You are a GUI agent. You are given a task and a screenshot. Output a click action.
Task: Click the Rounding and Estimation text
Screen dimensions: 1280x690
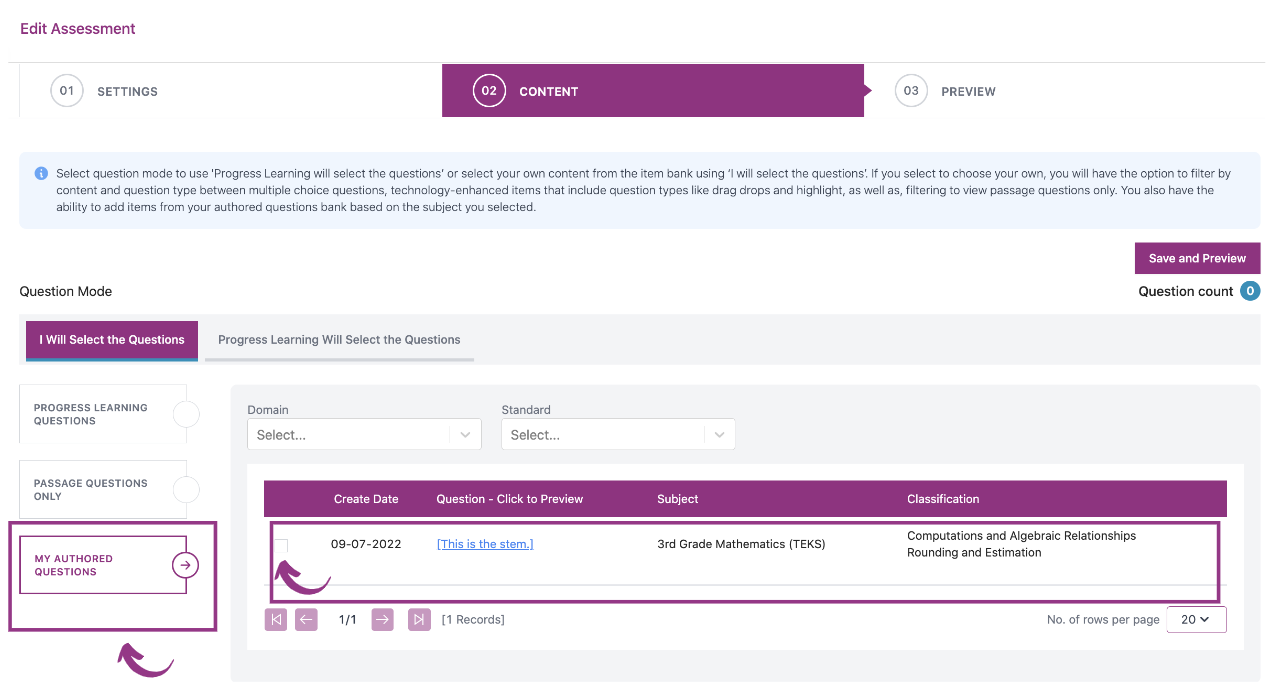coord(974,552)
